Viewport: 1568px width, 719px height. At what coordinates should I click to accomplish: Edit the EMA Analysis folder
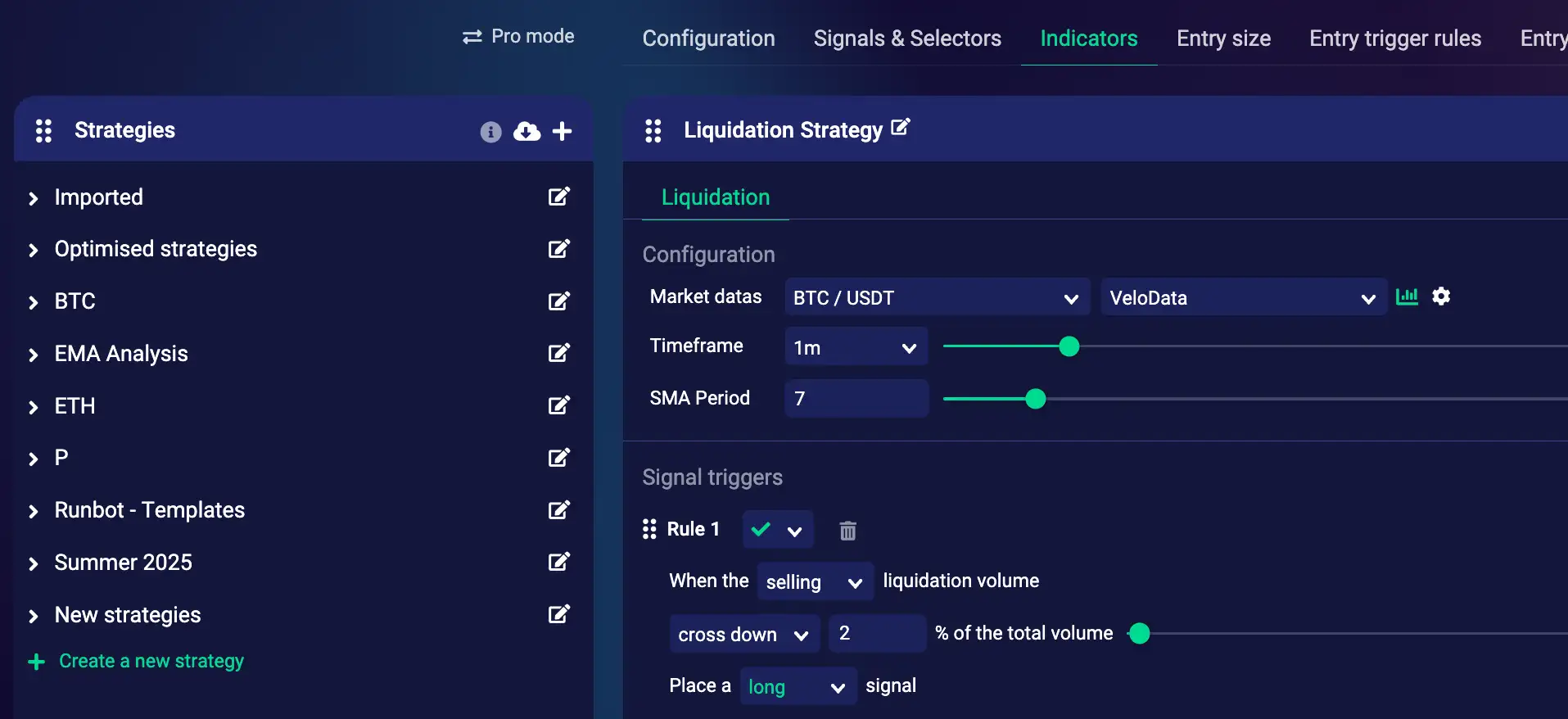[x=558, y=354]
